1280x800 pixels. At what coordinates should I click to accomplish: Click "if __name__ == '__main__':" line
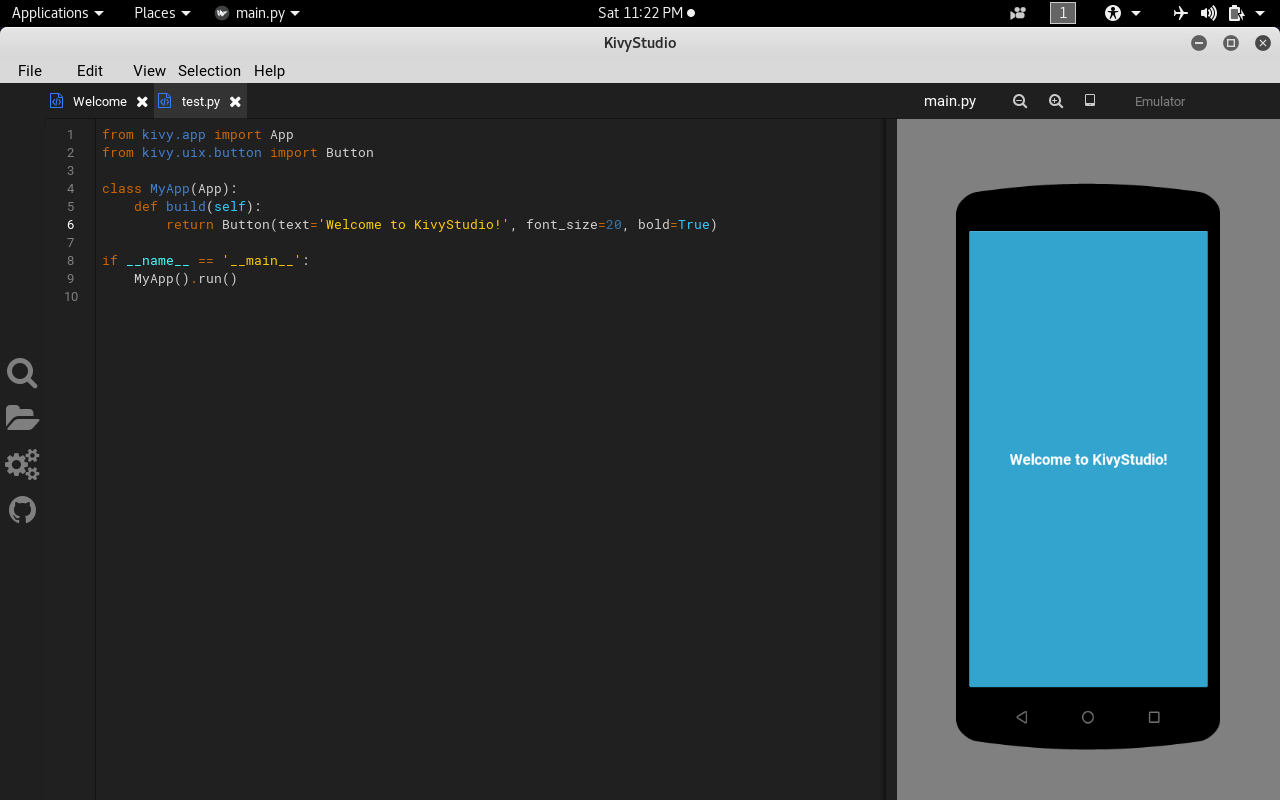click(206, 260)
